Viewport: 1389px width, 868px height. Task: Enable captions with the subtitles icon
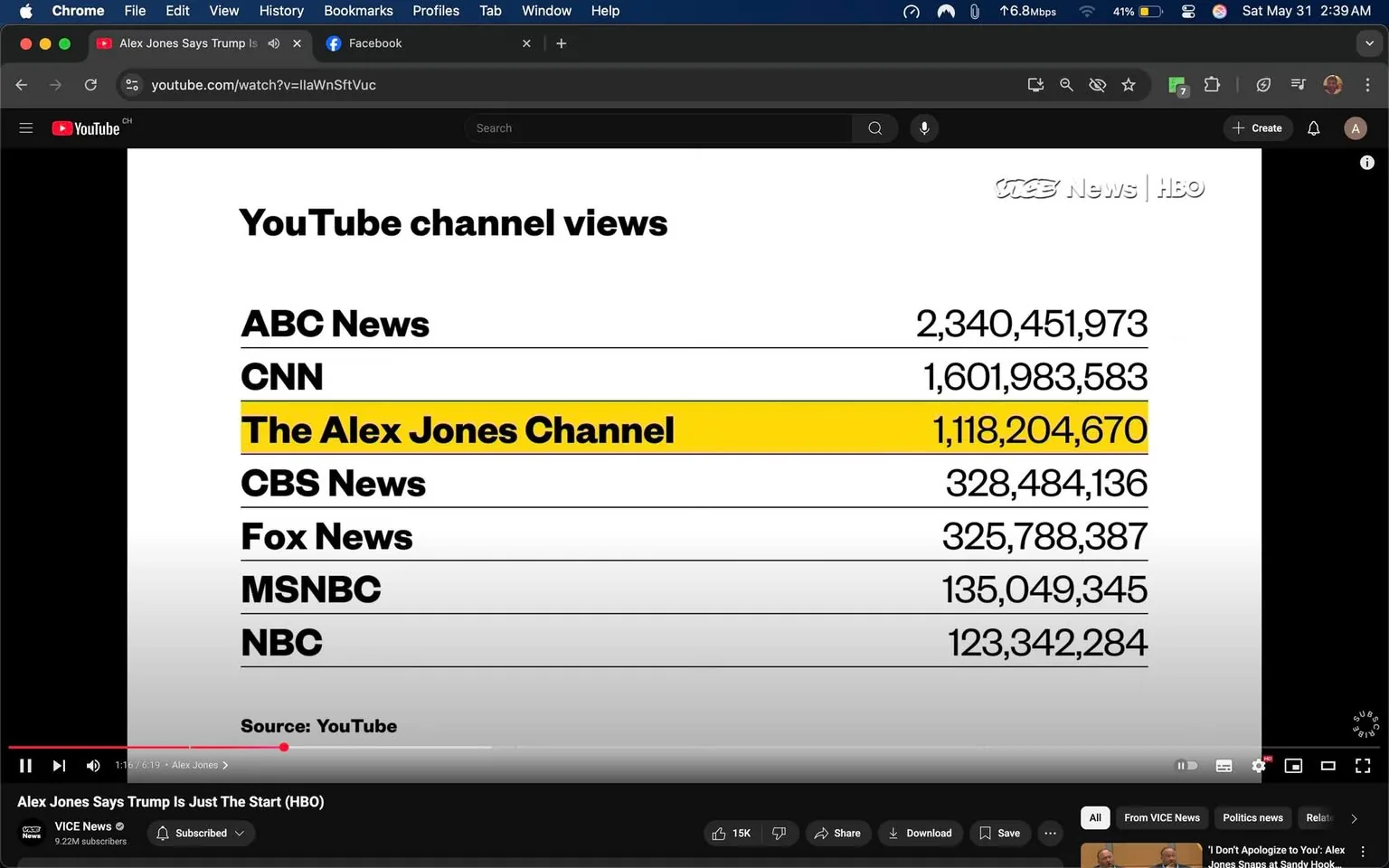(x=1223, y=765)
